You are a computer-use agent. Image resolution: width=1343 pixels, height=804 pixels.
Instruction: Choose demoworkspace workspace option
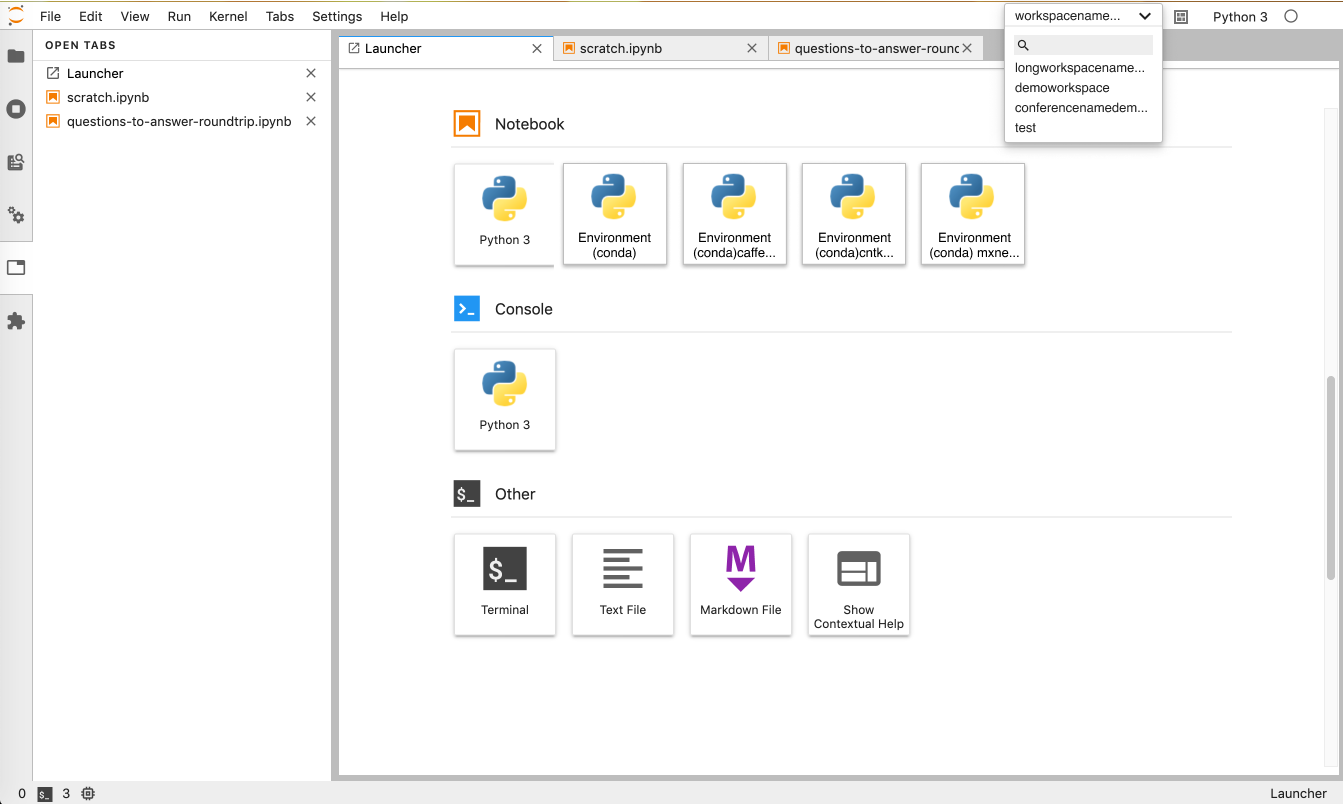1062,88
